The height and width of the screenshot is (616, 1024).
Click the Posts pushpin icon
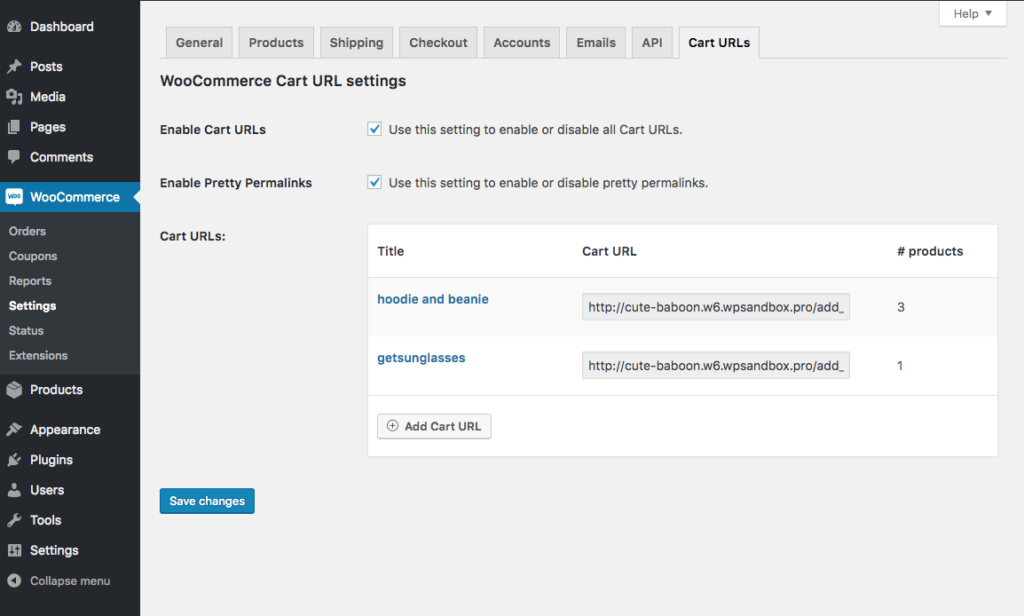pos(14,67)
